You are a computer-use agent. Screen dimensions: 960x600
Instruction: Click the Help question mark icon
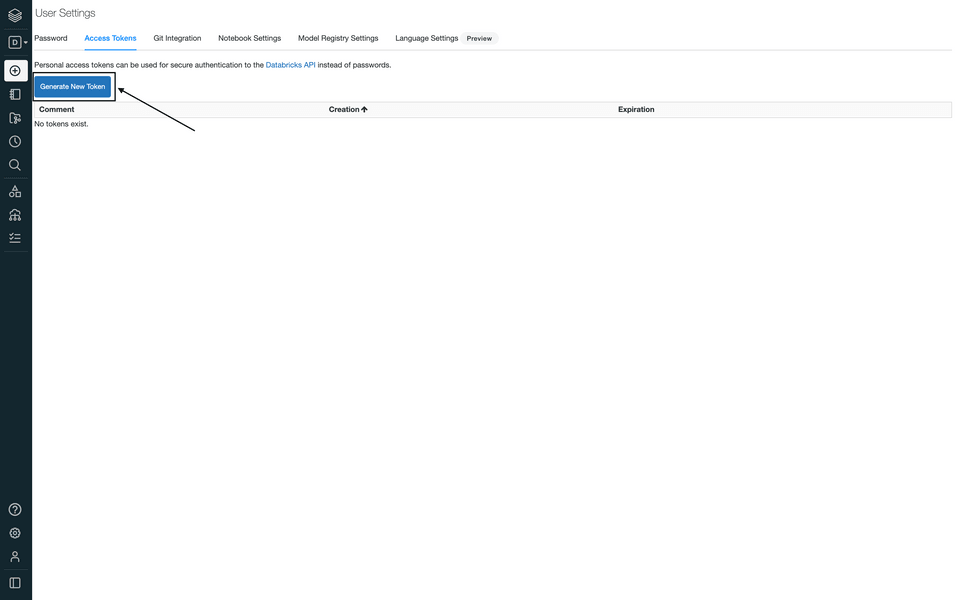click(15, 510)
